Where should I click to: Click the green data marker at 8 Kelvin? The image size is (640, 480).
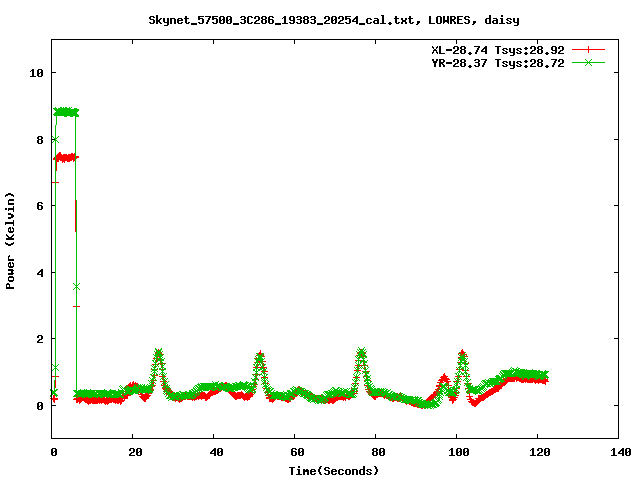56,140
